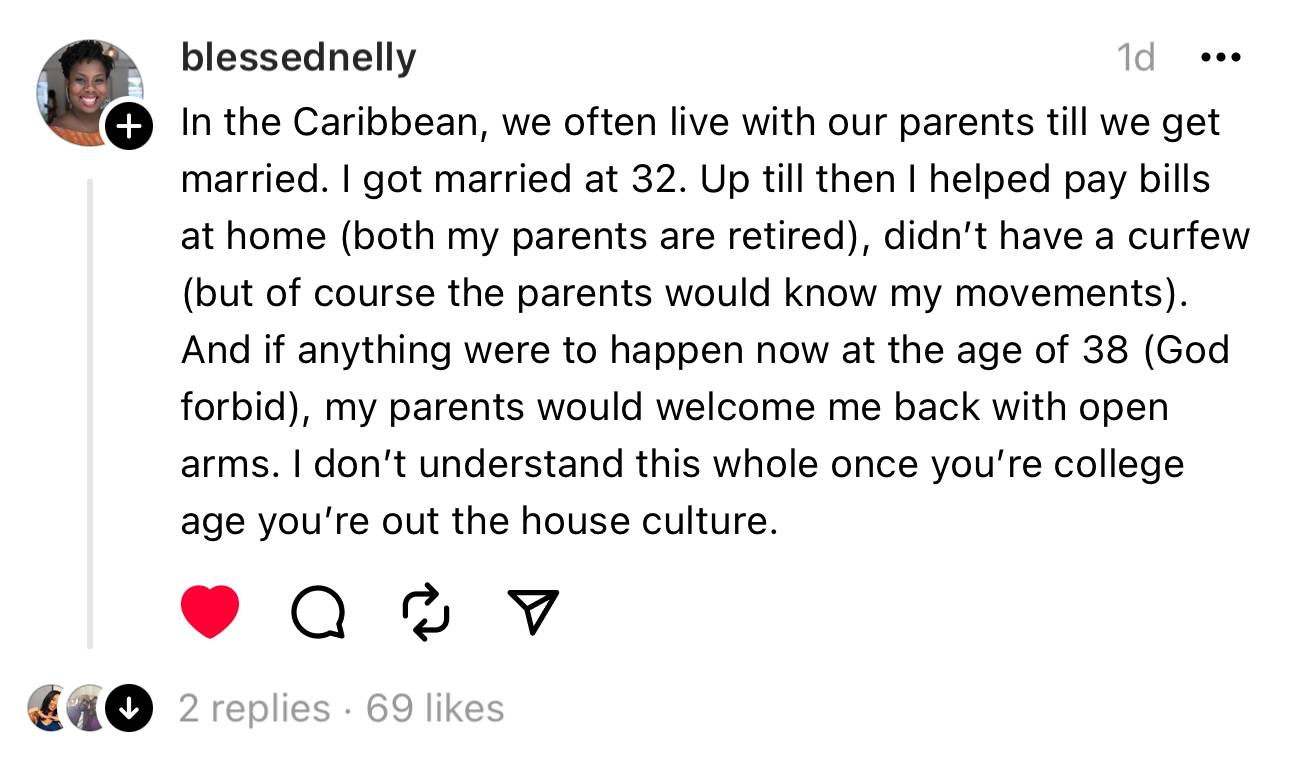Share the post with paper plane icon
Viewport: 1290px width, 781px height.
[x=533, y=612]
